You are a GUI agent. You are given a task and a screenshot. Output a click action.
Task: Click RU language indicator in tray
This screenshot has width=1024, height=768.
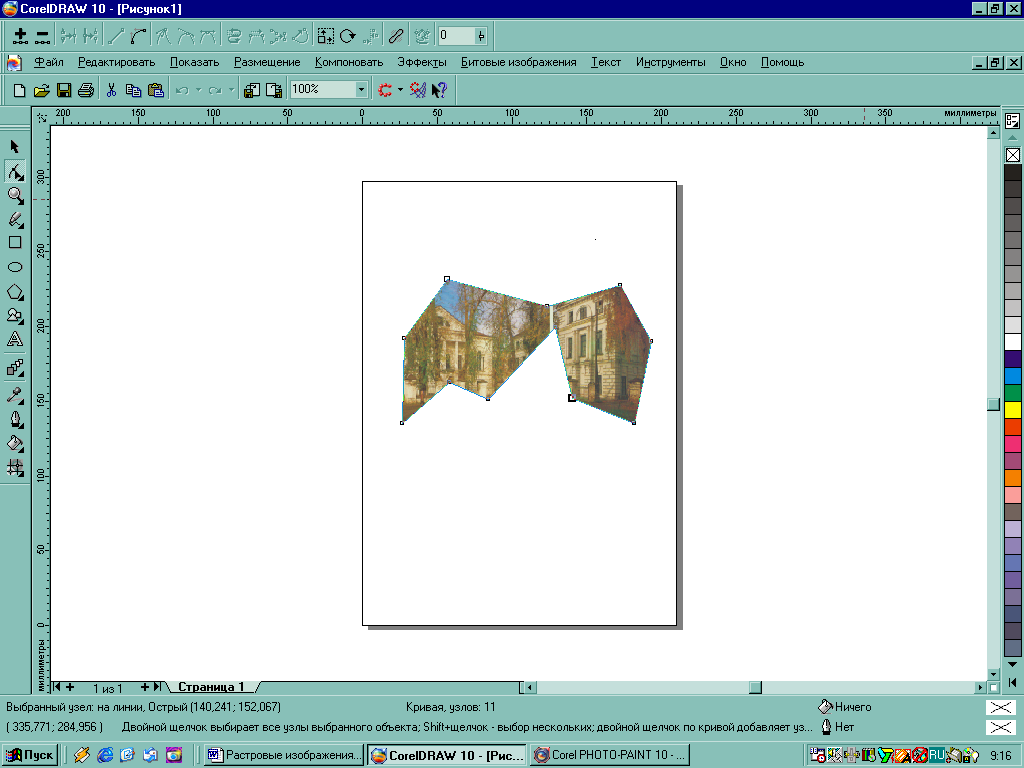936,755
